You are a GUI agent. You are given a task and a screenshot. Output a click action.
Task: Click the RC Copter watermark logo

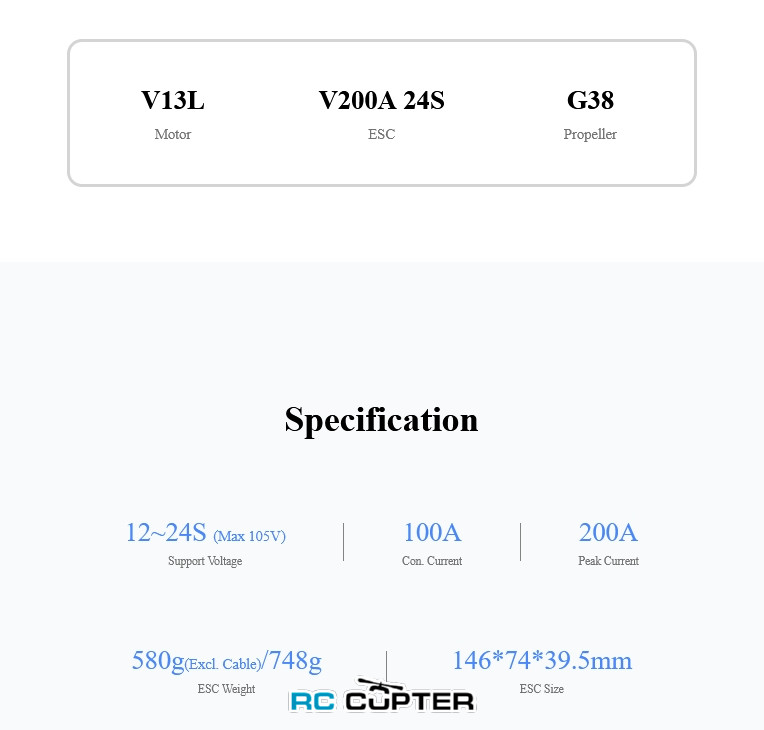(382, 697)
